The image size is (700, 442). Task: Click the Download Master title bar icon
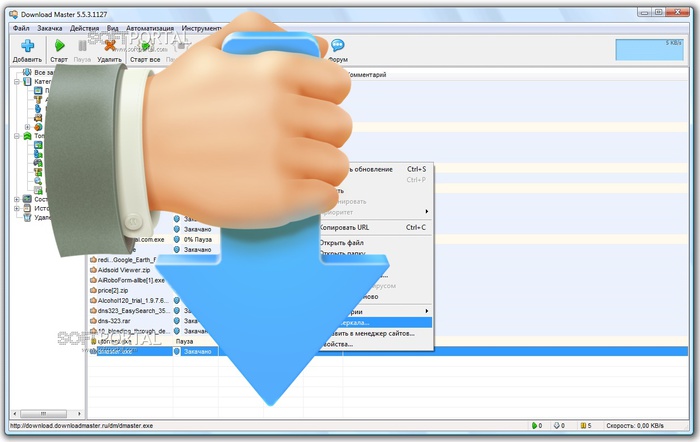point(14,14)
